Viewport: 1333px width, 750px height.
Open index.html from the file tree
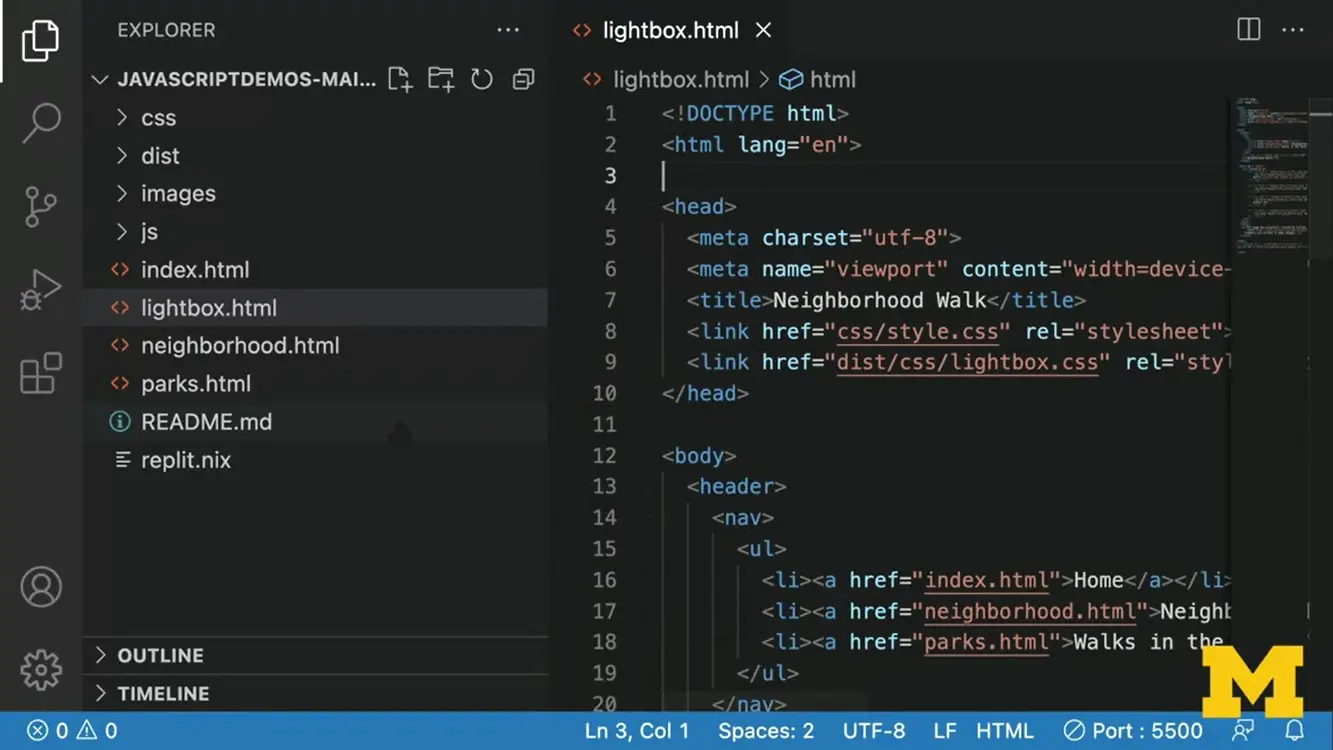click(x=315, y=270)
